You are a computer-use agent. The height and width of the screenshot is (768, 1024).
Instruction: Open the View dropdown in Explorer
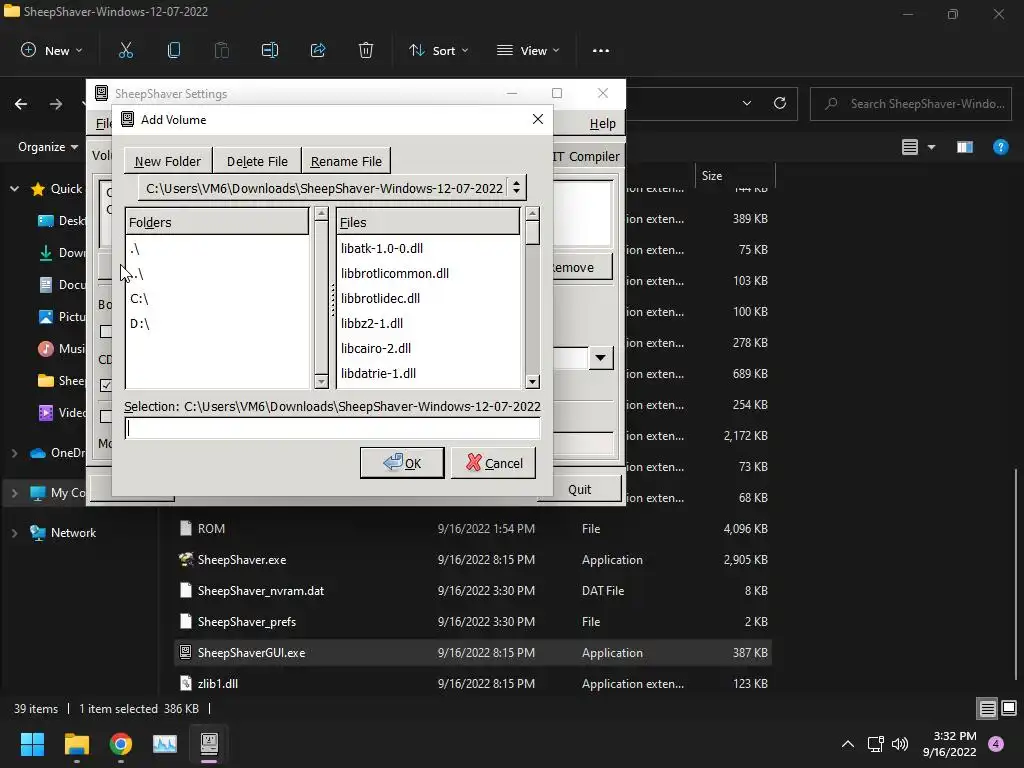[528, 50]
